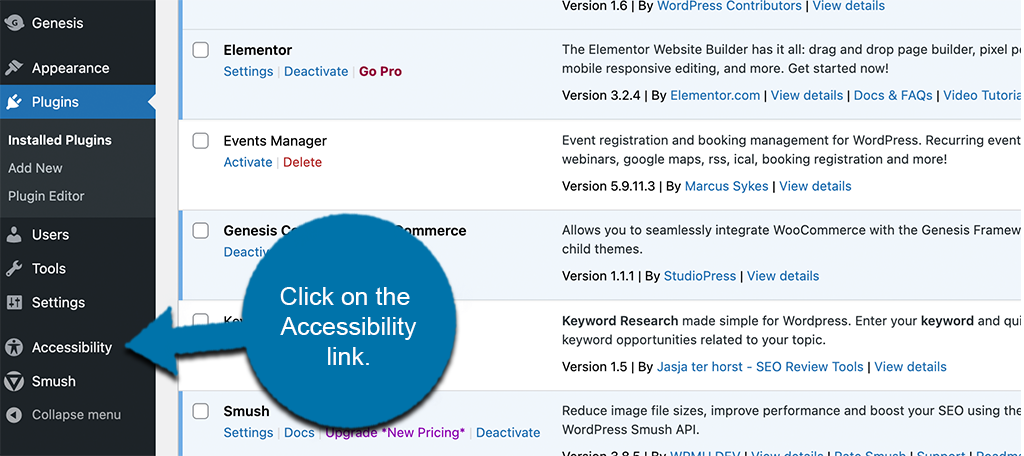1024x456 pixels.
Task: Open the Genesis menu item
Action: [57, 24]
